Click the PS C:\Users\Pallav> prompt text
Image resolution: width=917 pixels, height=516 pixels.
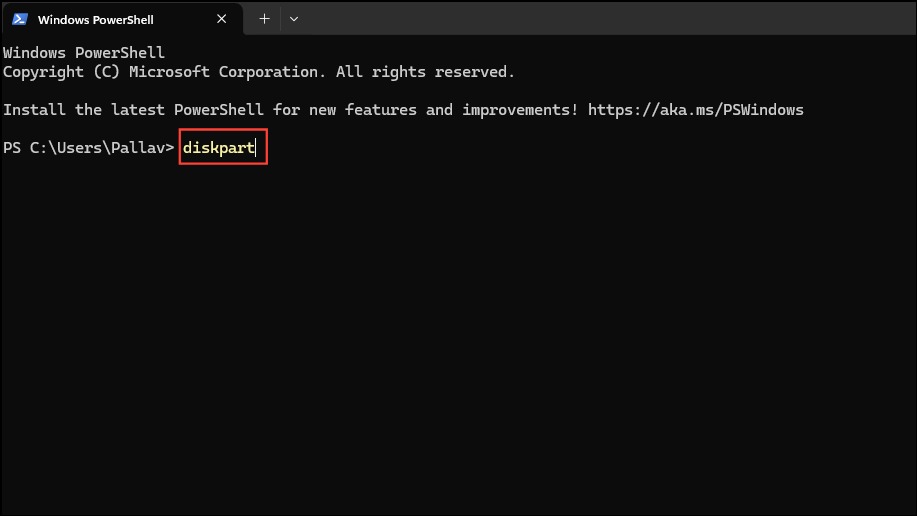[89, 148]
